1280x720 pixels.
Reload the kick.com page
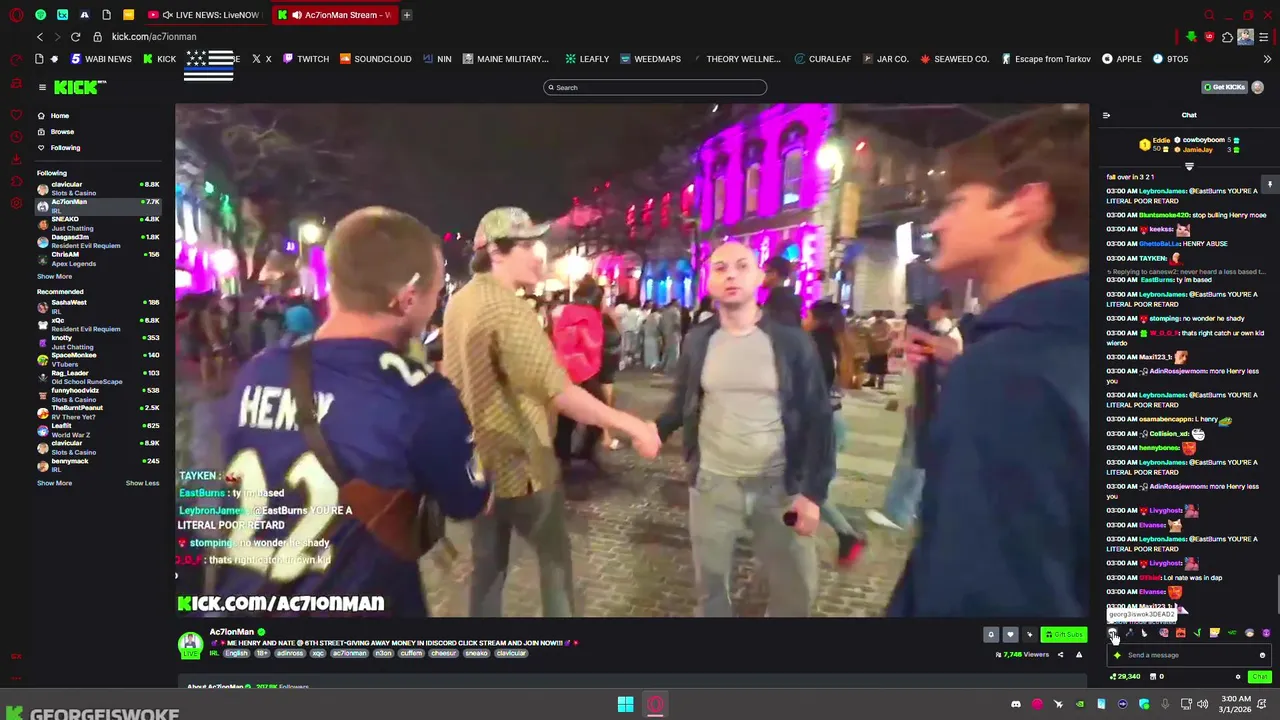(75, 37)
